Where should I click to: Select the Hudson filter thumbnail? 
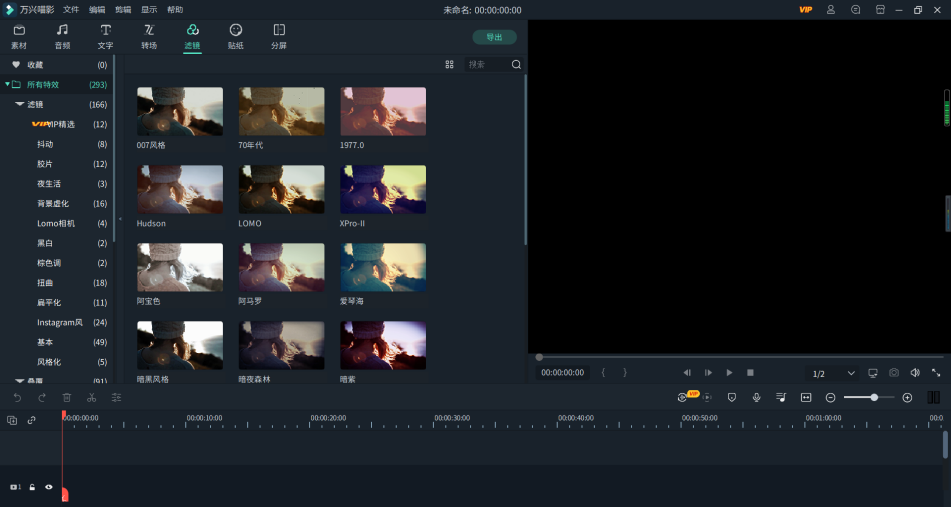click(x=180, y=189)
